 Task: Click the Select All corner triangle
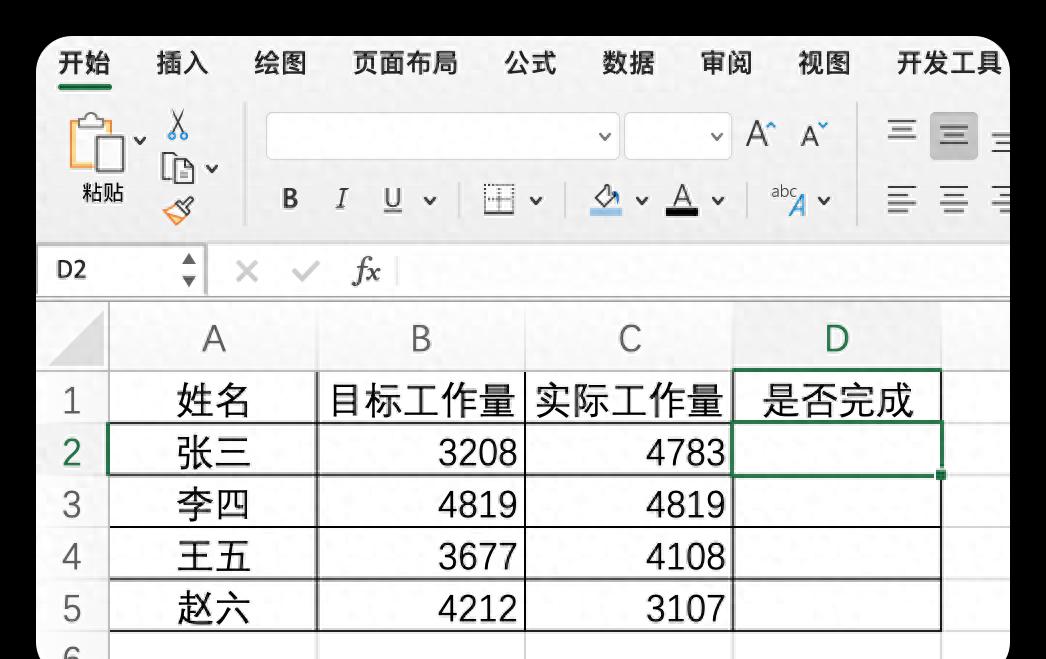[x=79, y=338]
